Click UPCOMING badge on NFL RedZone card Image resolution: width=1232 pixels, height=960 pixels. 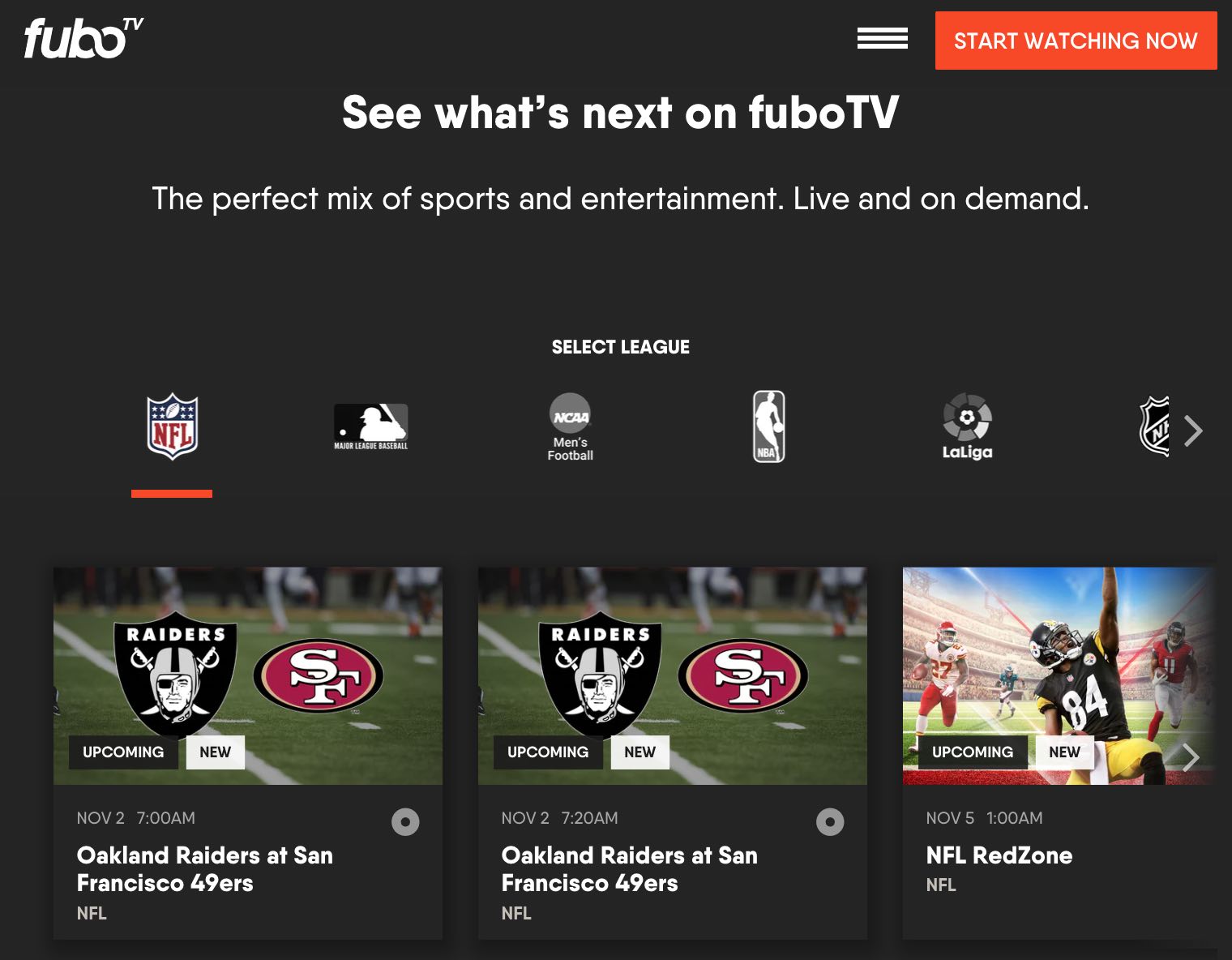click(973, 752)
